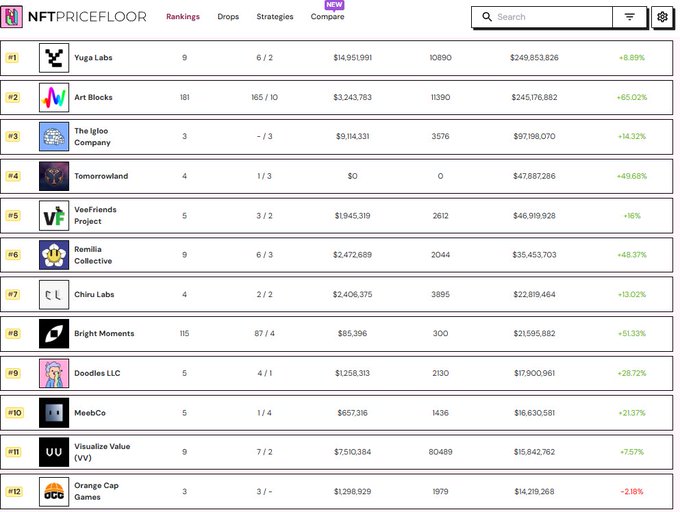
Task: Click Visualize Value sales count 80489
Action: click(x=440, y=452)
